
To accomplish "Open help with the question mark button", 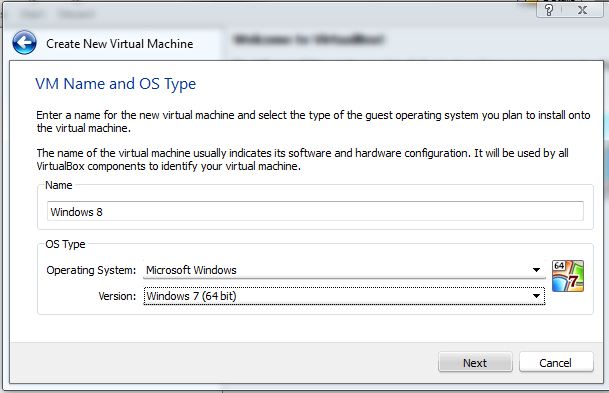I will (x=549, y=10).
